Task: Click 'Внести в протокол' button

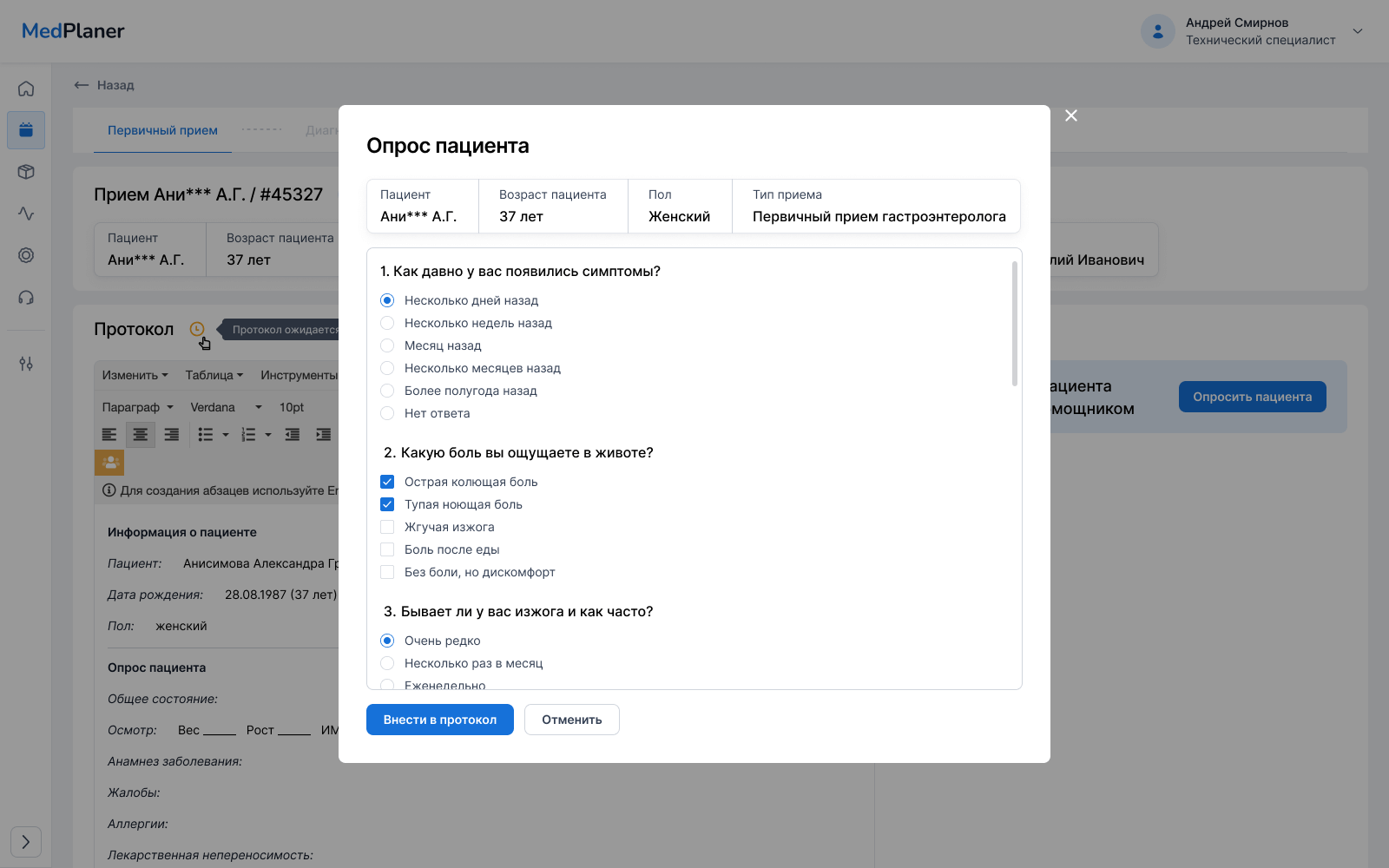Action: click(439, 720)
